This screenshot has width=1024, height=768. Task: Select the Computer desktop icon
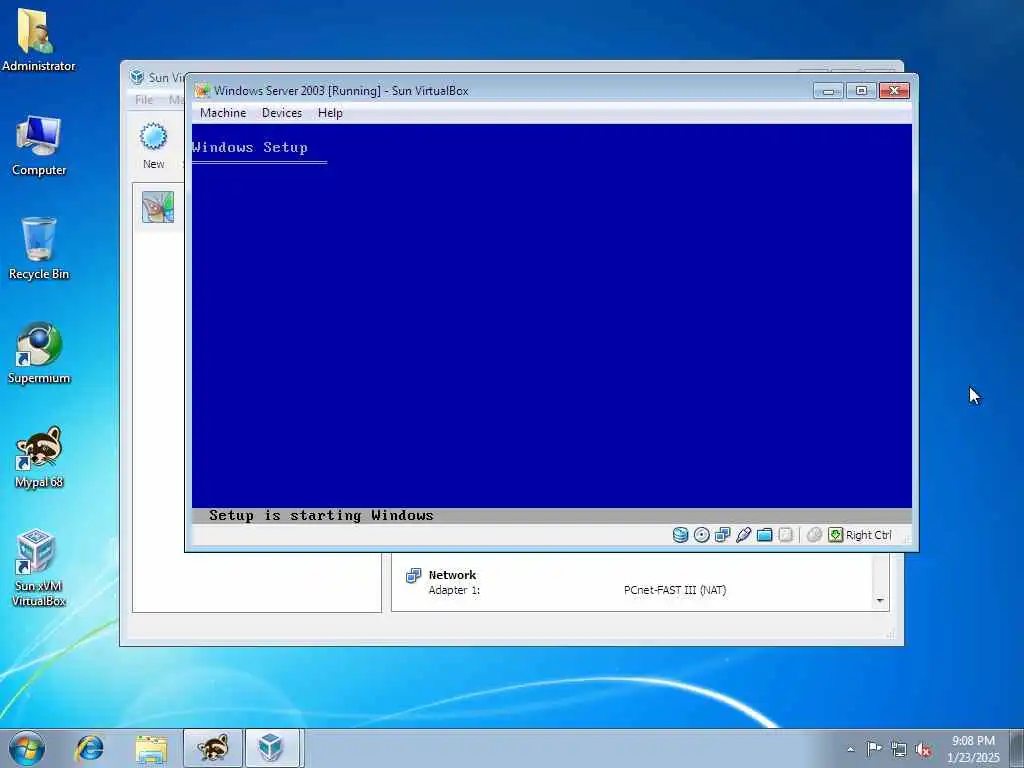39,146
